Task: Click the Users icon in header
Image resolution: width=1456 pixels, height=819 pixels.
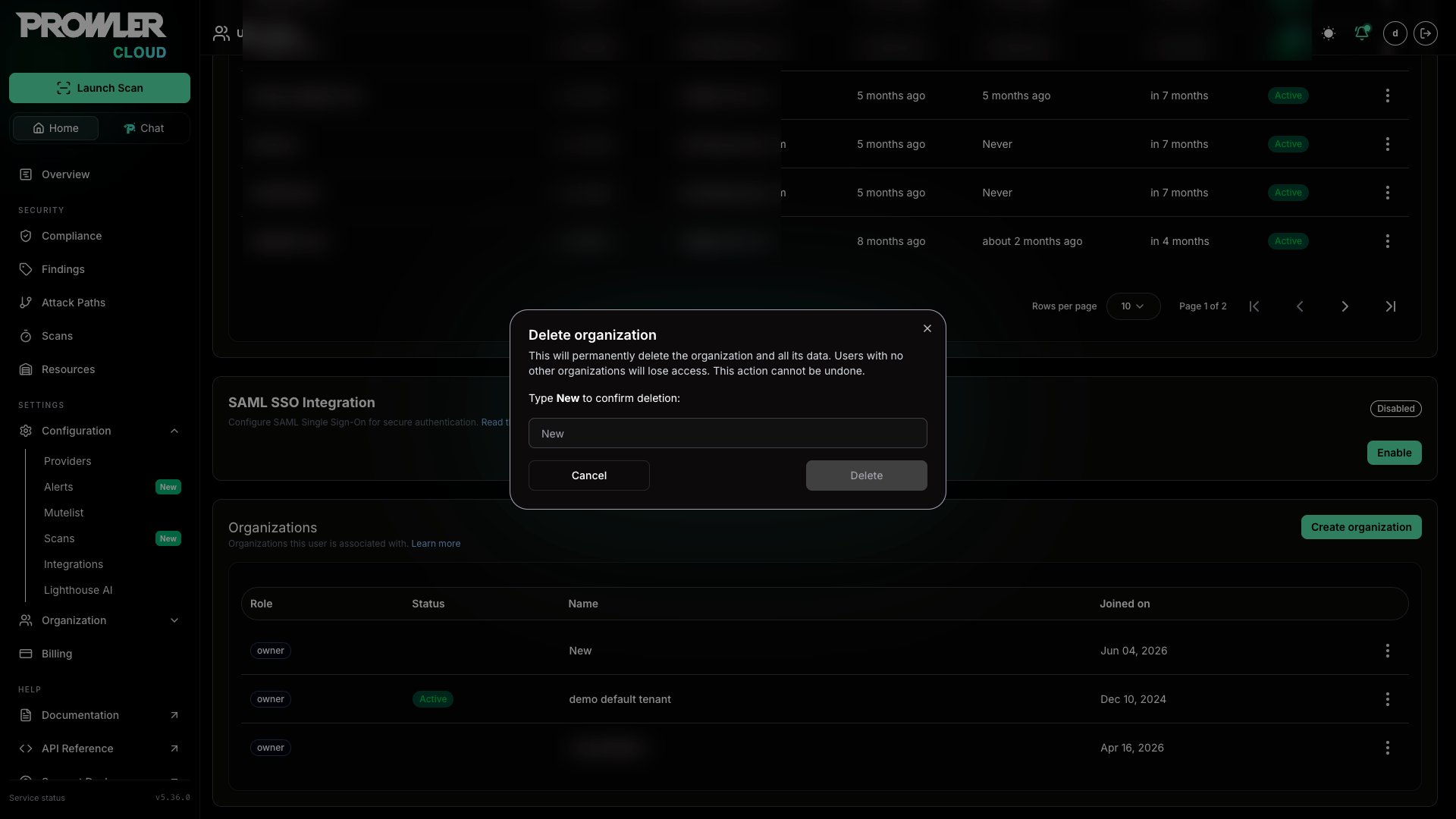Action: point(221,33)
